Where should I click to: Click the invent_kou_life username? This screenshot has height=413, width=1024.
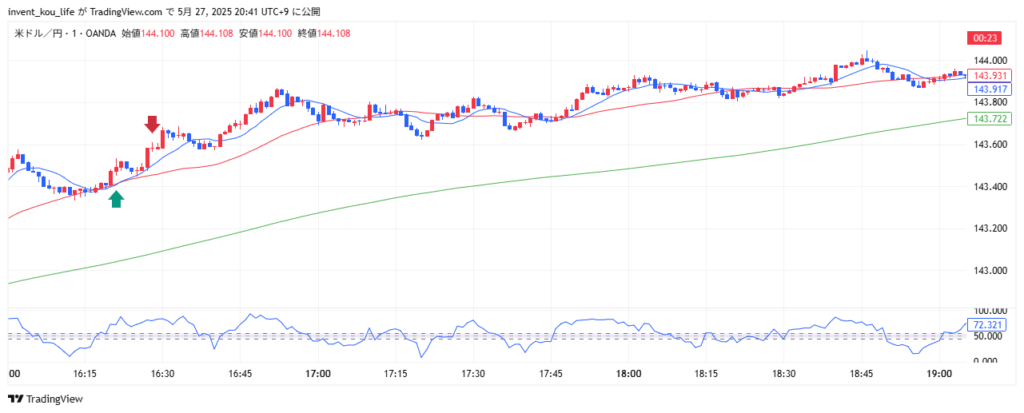40,11
